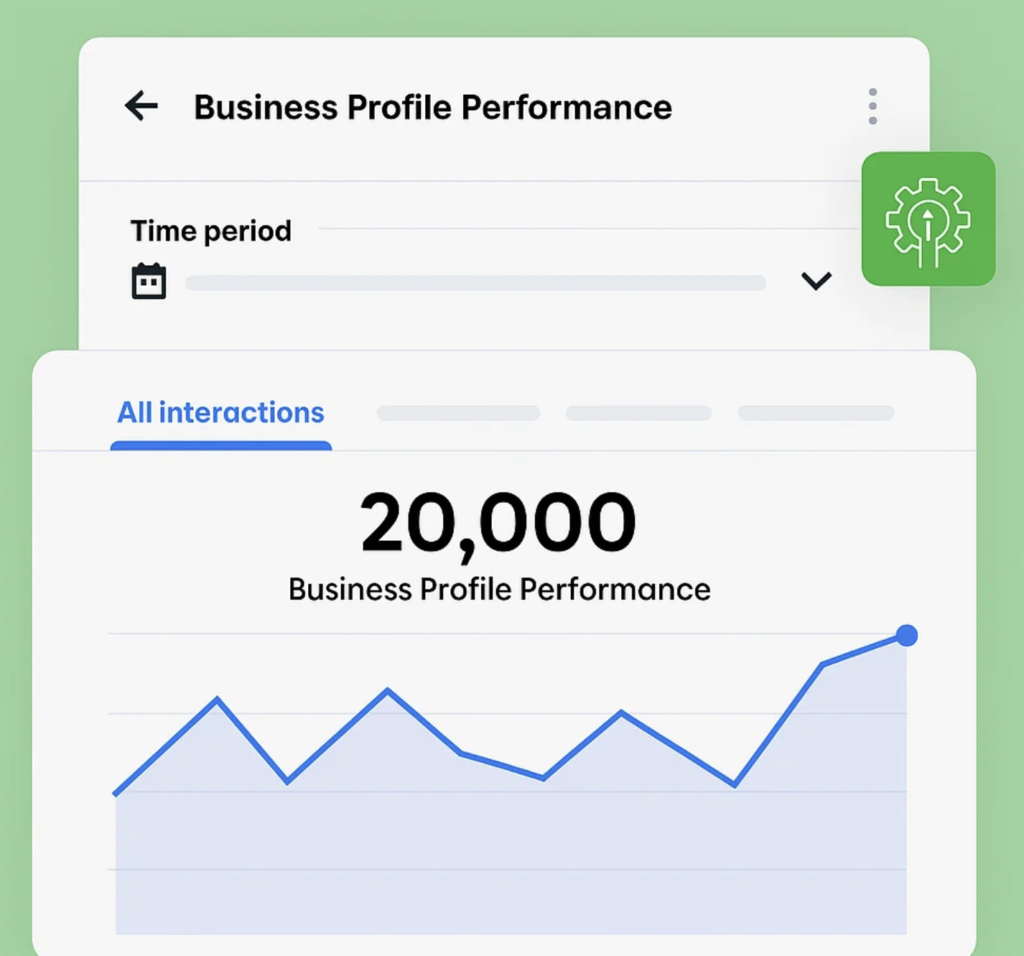Image resolution: width=1024 pixels, height=956 pixels.
Task: Click the blue underline beneath All interactions
Action: point(221,446)
